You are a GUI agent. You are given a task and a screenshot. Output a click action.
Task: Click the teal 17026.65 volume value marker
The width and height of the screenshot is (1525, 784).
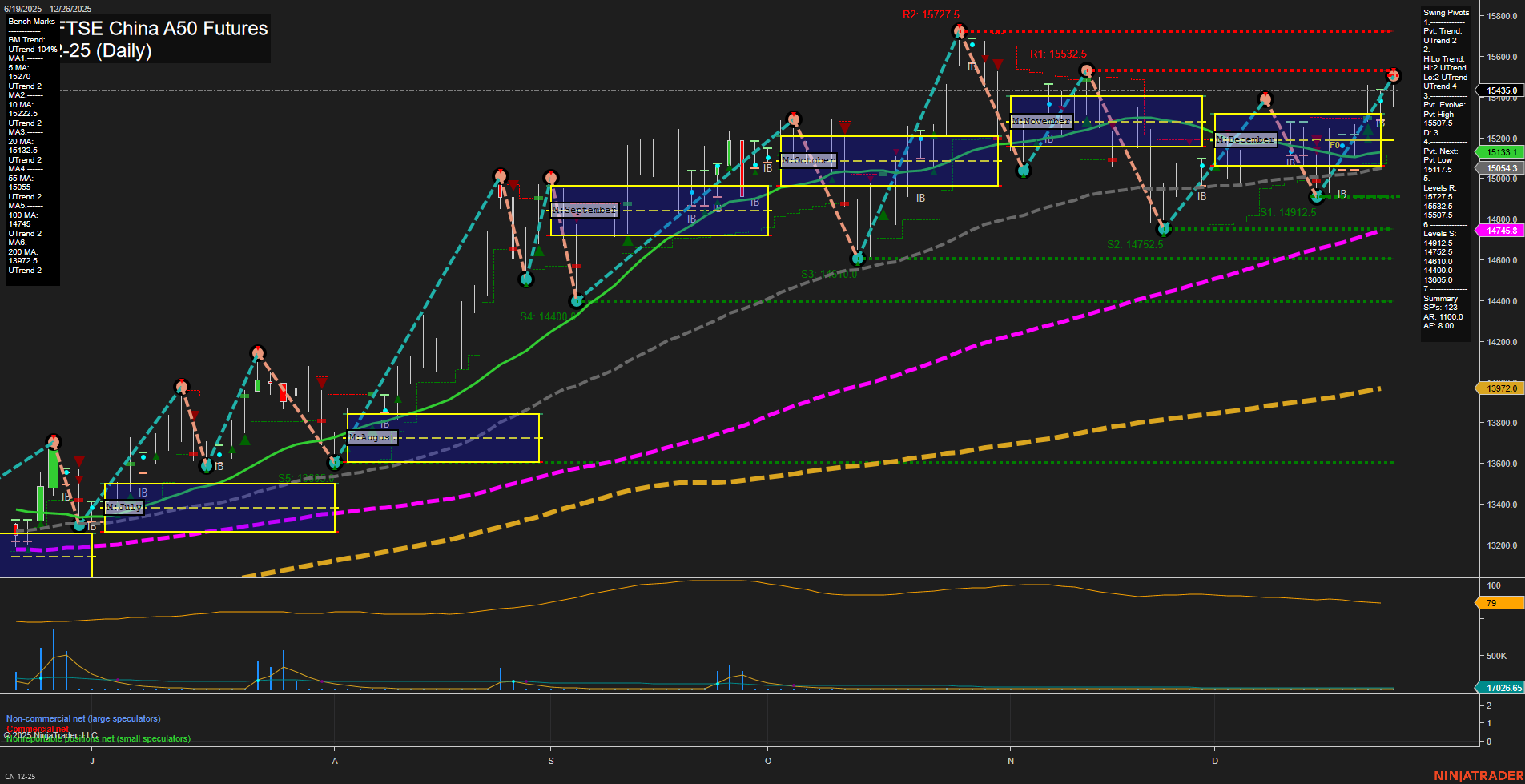[1500, 687]
